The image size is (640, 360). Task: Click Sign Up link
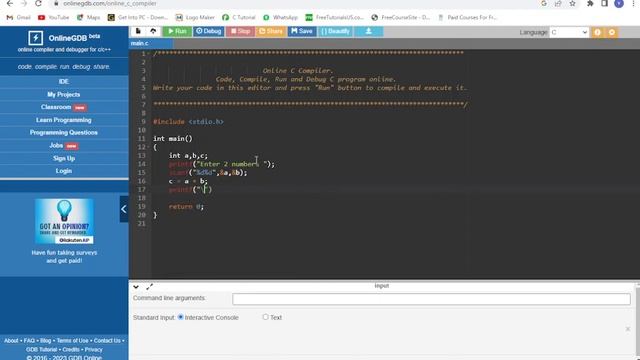(x=64, y=158)
